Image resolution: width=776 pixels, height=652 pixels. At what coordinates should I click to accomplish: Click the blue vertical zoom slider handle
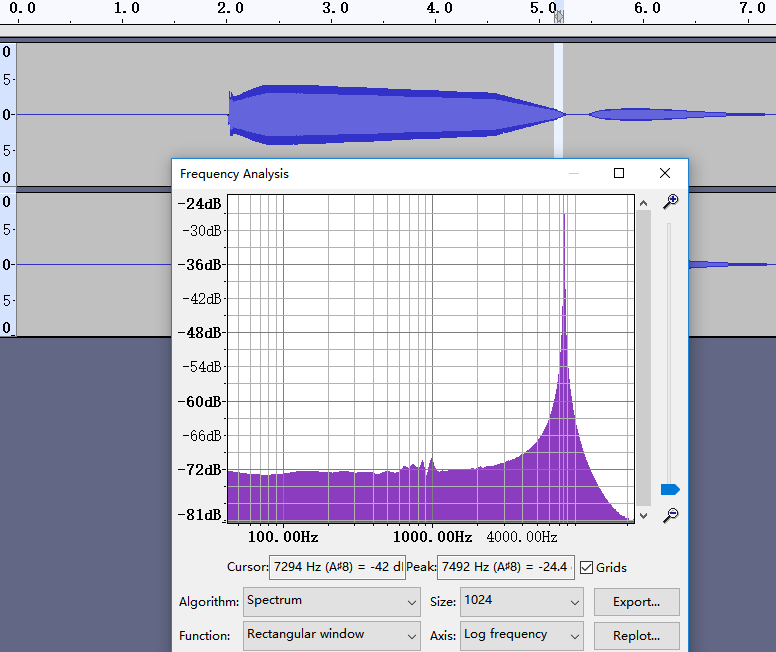point(670,489)
